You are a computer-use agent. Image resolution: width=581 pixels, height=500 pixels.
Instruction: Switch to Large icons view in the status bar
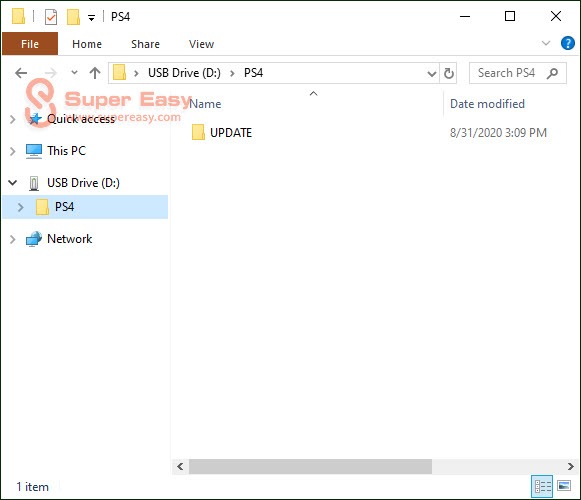pos(564,486)
